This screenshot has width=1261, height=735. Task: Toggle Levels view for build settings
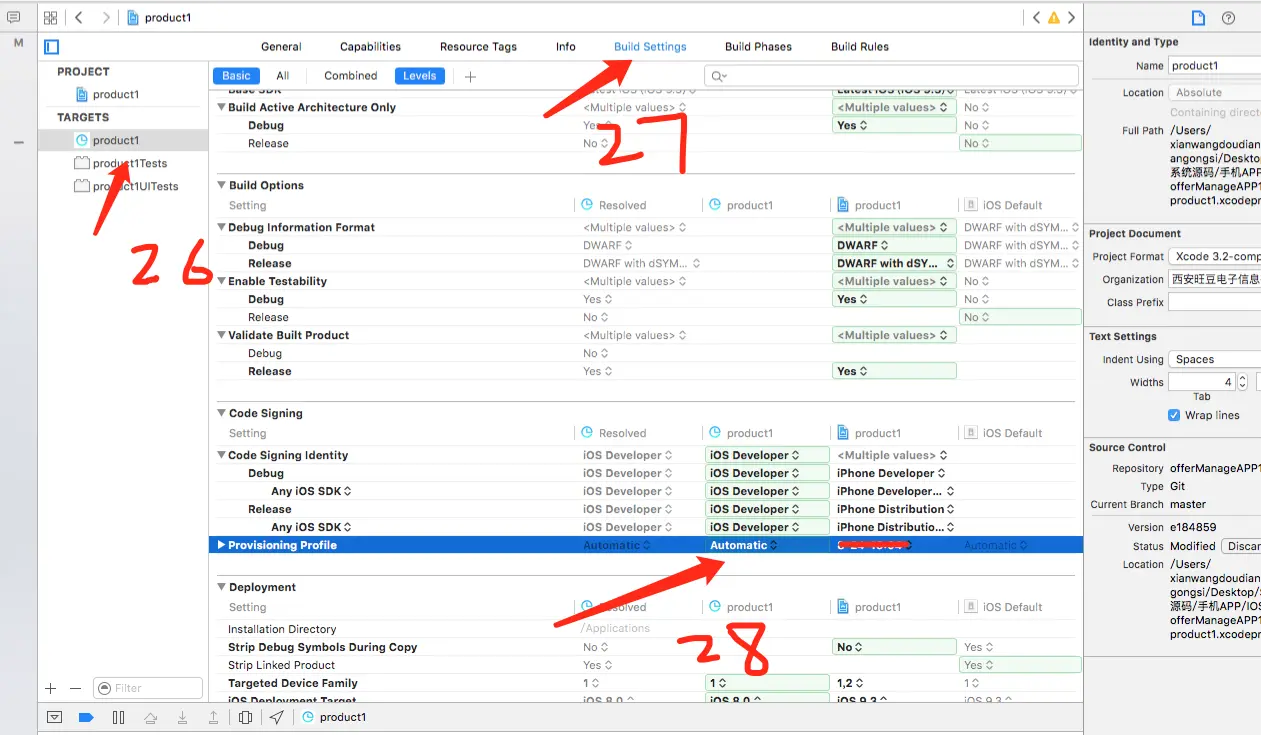[x=419, y=76]
